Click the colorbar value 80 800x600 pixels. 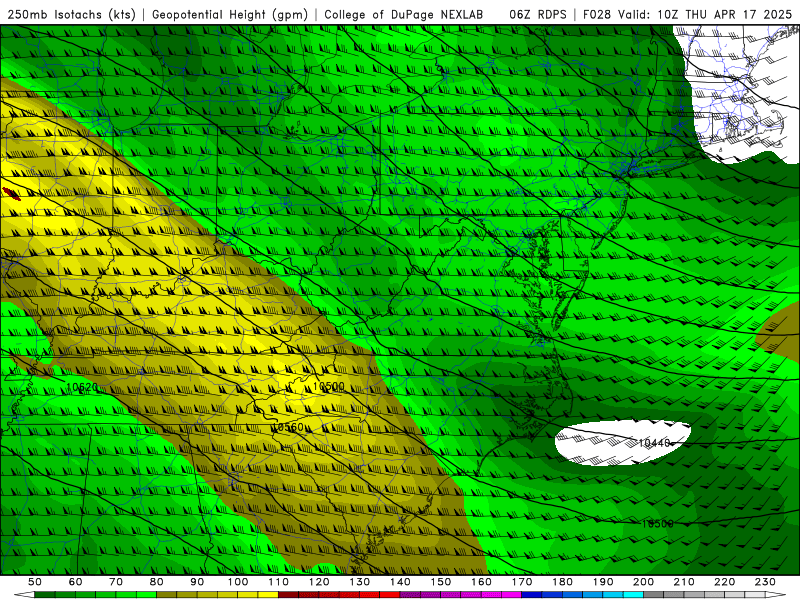[157, 582]
